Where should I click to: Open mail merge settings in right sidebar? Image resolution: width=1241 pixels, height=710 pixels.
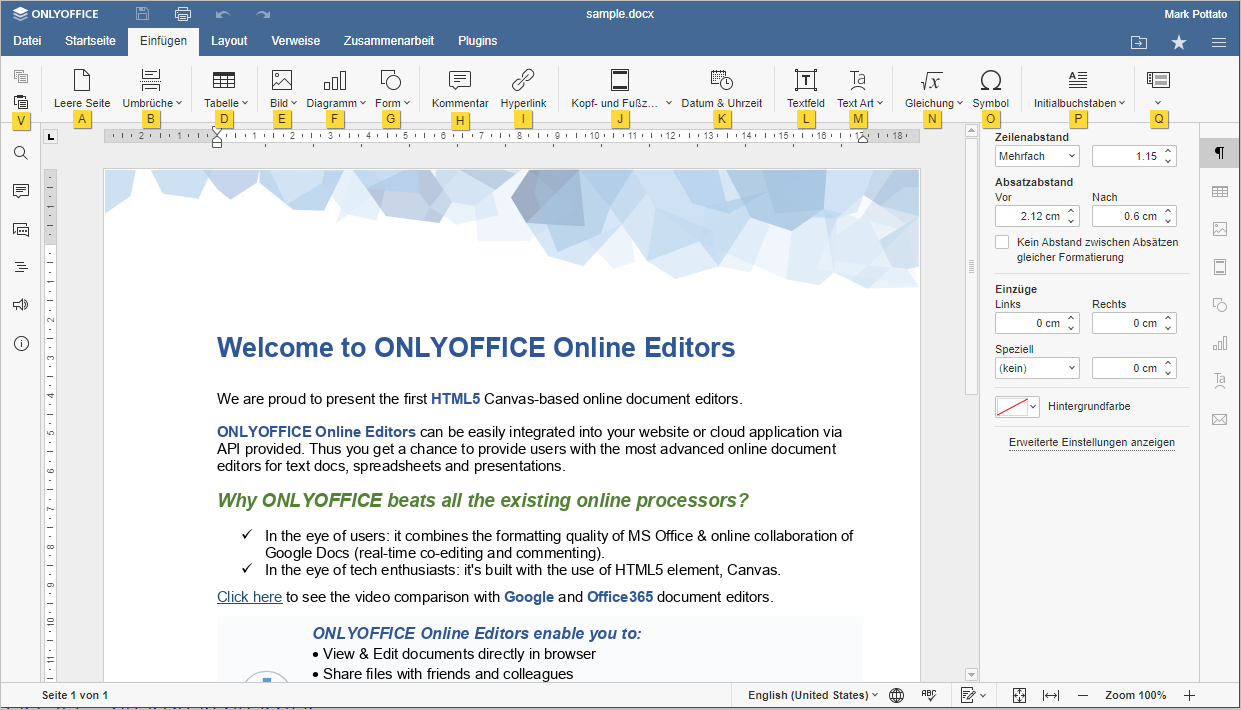(x=1219, y=420)
